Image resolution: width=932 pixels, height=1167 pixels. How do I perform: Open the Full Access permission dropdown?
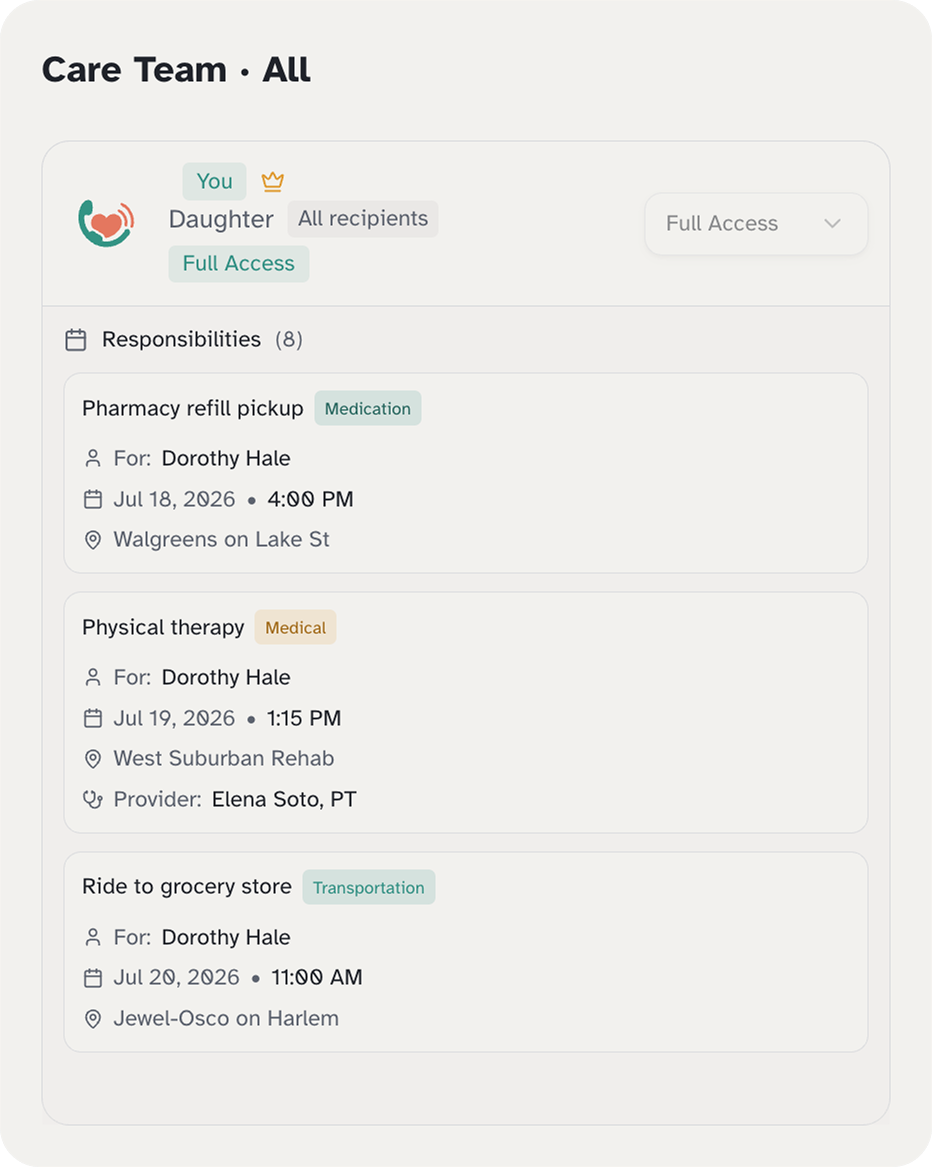click(x=756, y=224)
